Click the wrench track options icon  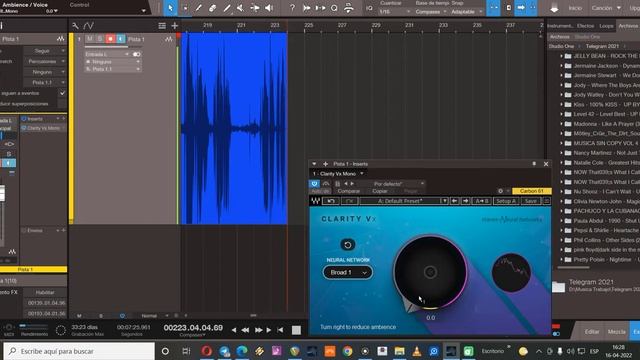click(76, 26)
